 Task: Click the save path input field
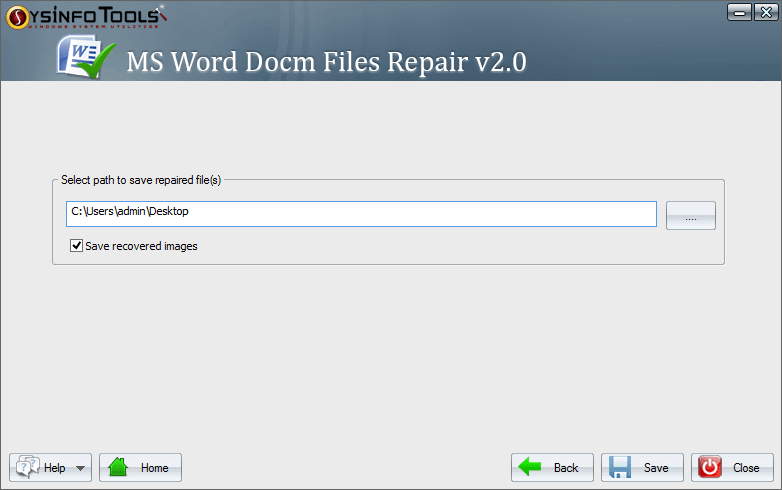click(x=361, y=214)
